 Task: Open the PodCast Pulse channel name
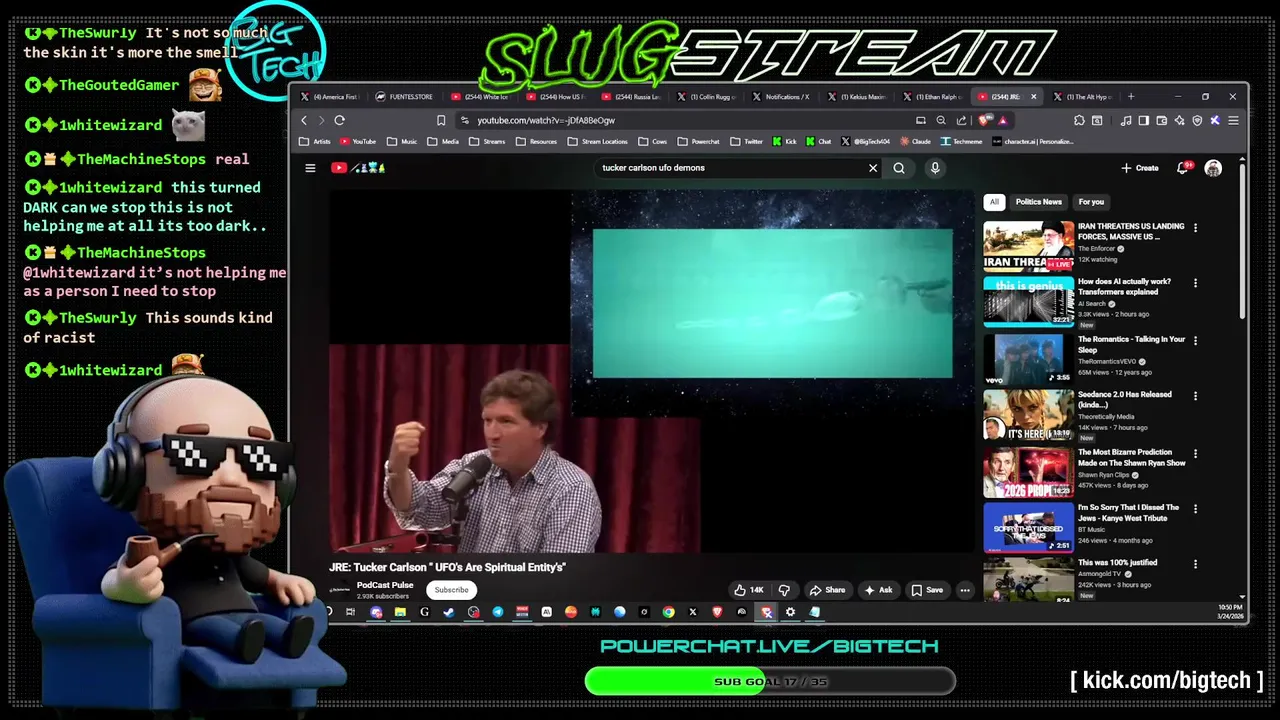pyautogui.click(x=385, y=585)
